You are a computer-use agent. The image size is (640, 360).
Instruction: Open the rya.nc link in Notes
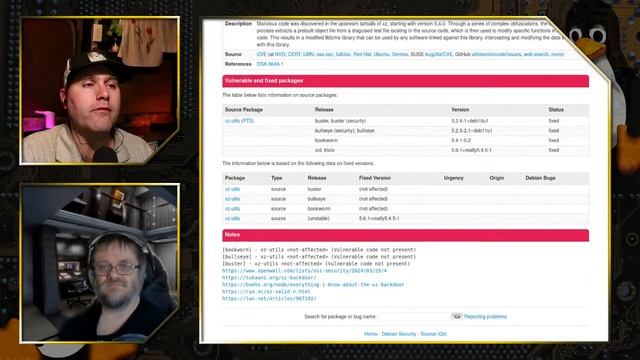tap(266, 291)
